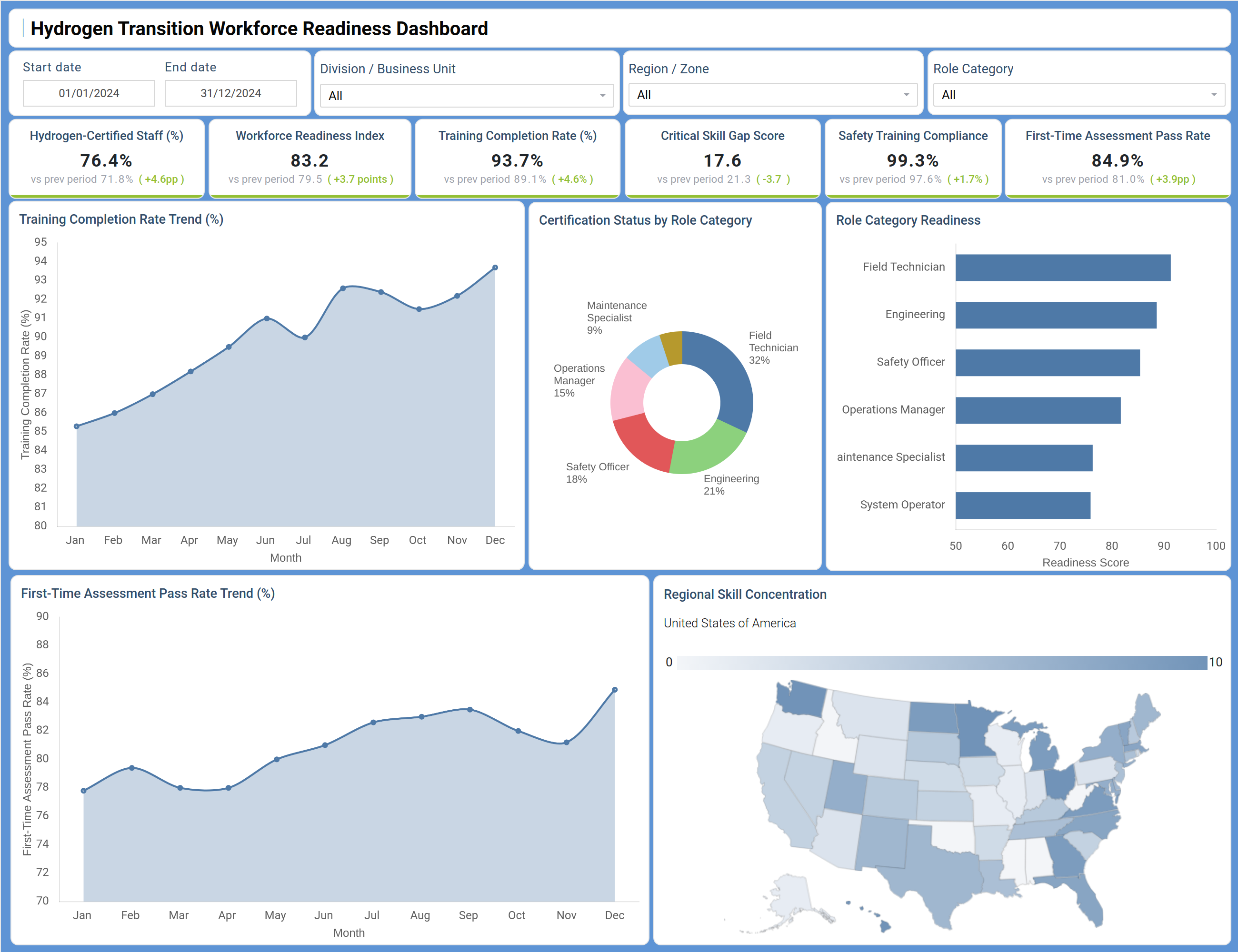
Task: Click the Maintenance Specialist light blue donut slice
Action: pos(650,356)
